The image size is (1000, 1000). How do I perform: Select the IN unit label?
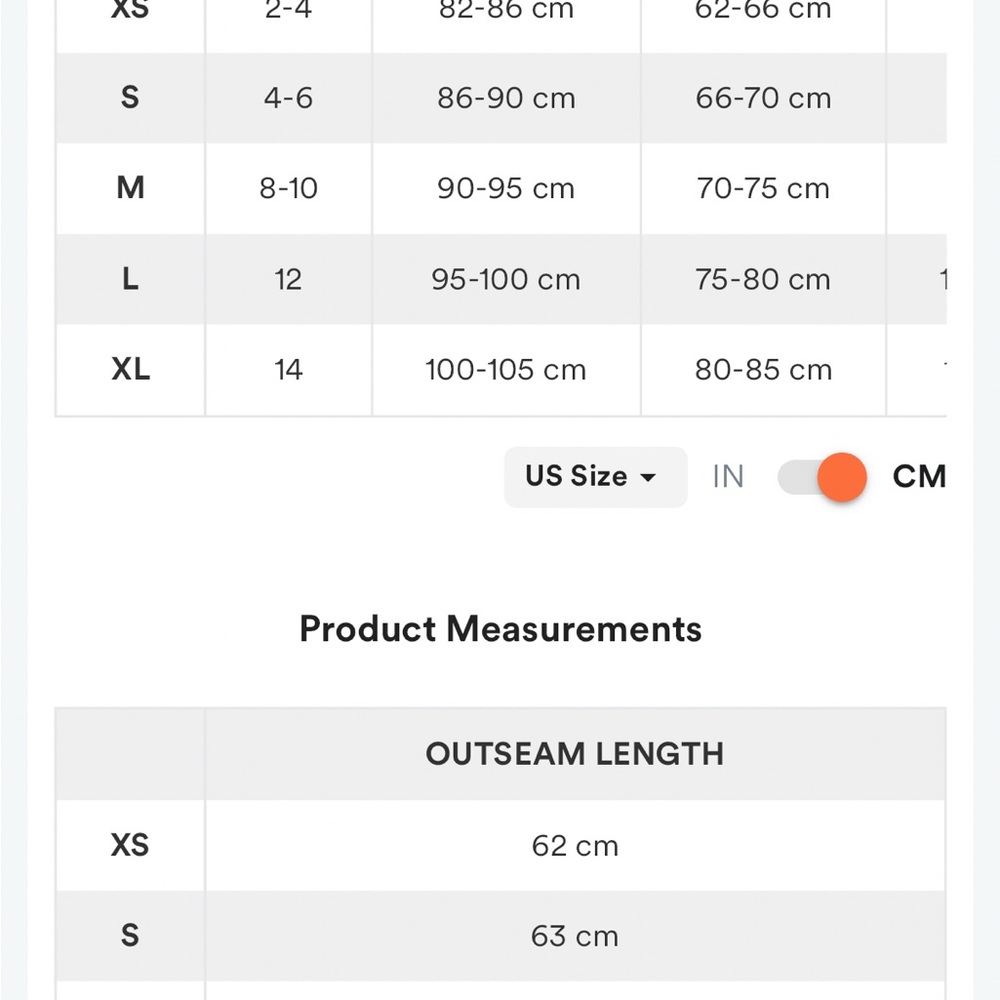point(728,477)
